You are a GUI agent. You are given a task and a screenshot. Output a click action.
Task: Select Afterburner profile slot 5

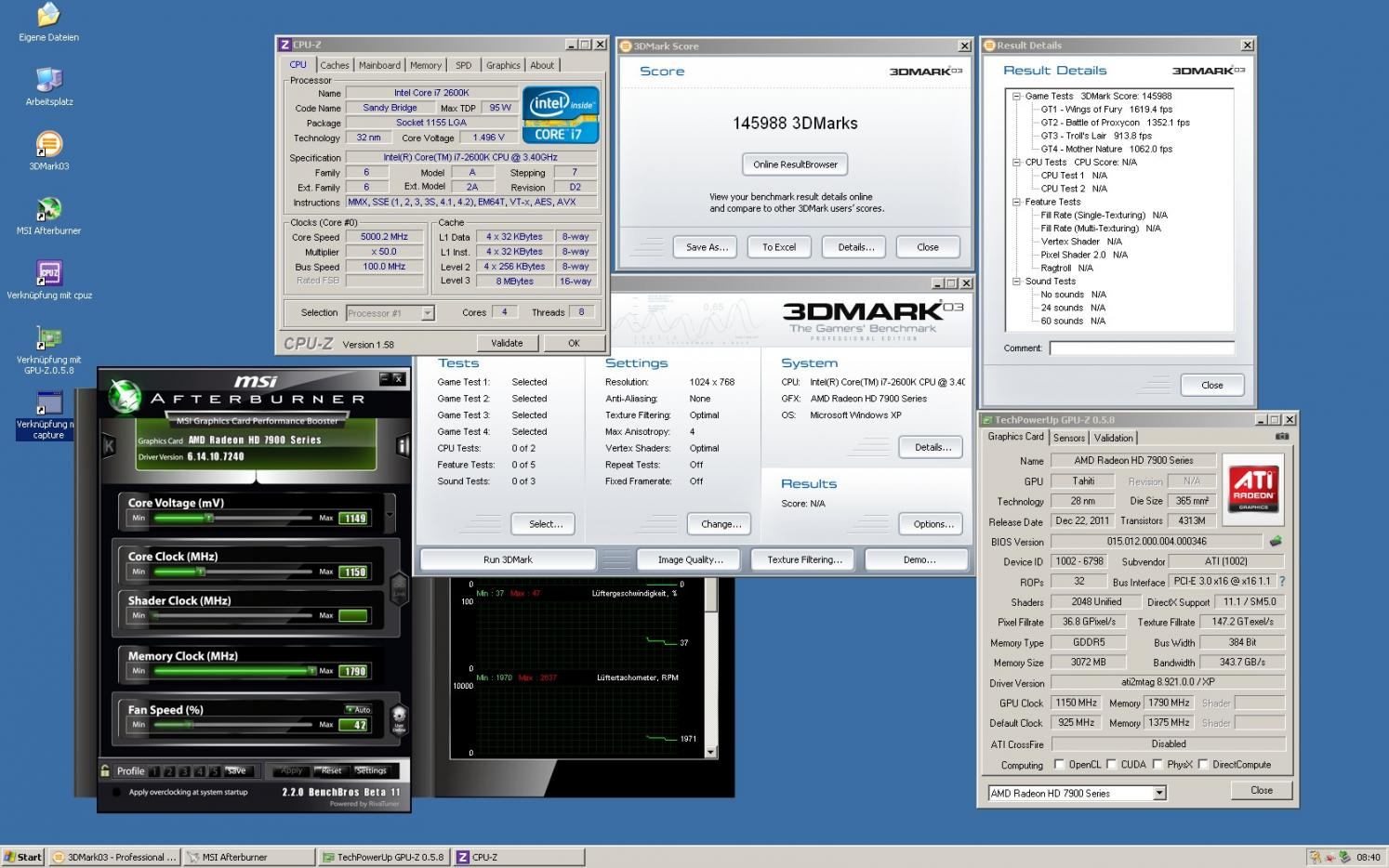(214, 770)
